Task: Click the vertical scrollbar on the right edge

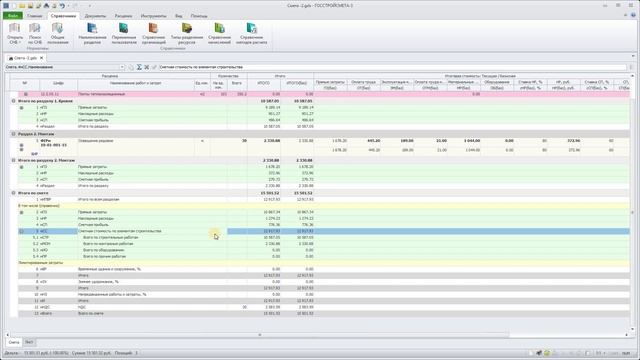Action: tap(633, 212)
